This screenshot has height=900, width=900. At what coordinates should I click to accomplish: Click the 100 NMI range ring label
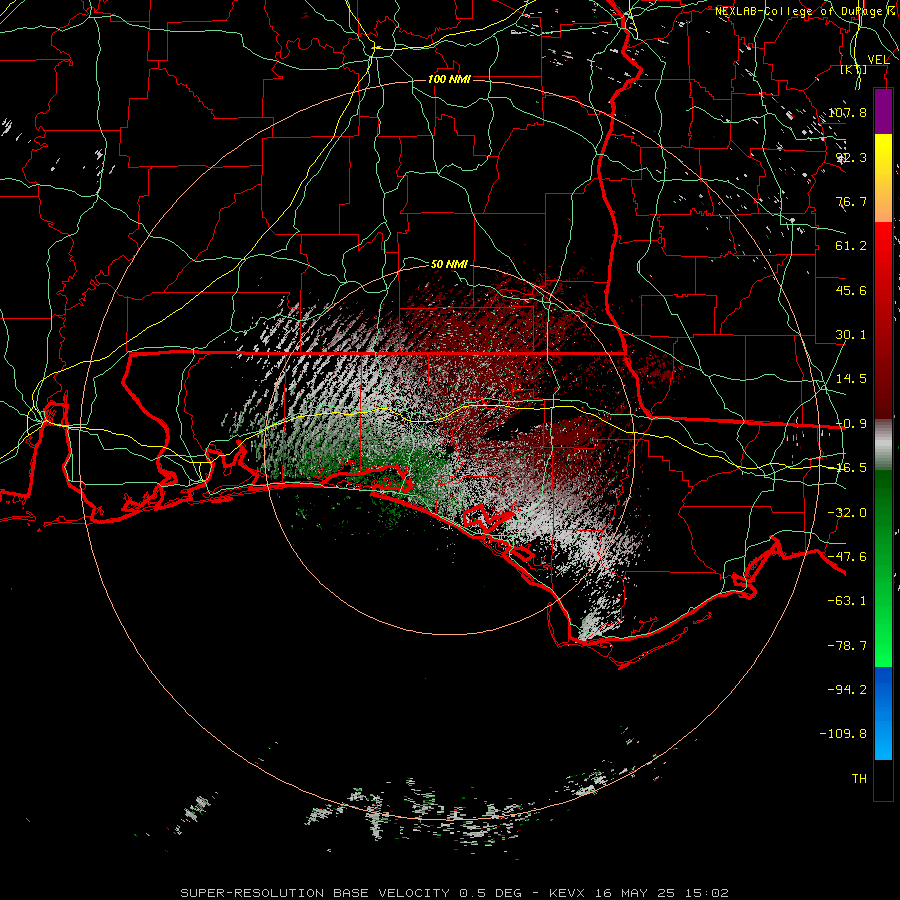pyautogui.click(x=449, y=79)
